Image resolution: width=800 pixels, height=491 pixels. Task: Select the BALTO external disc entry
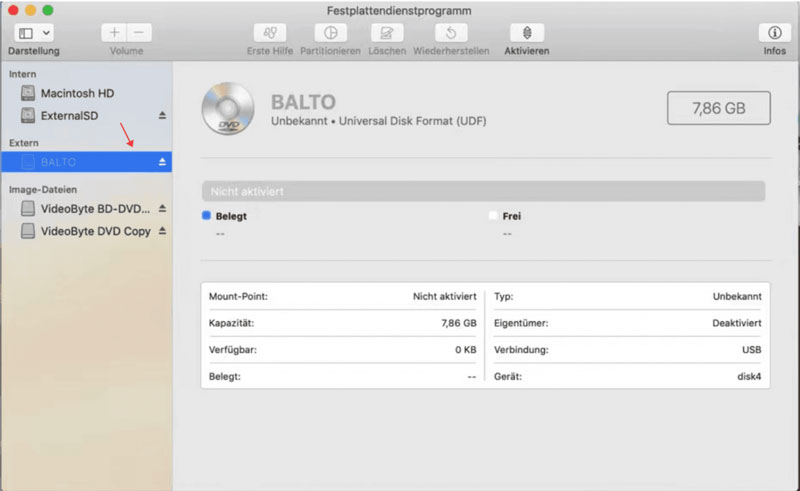(58, 162)
